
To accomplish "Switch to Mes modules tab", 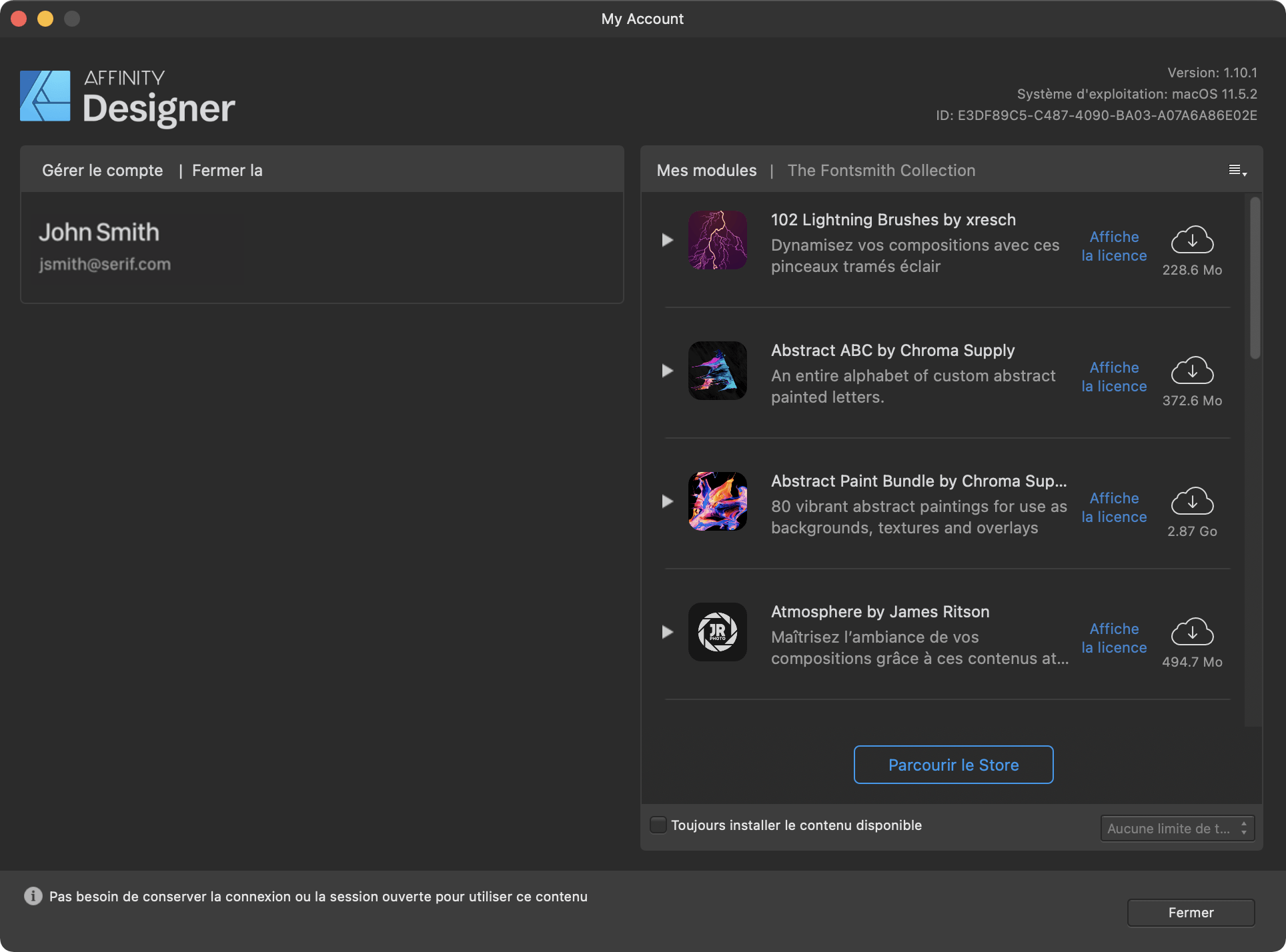I will pos(706,171).
